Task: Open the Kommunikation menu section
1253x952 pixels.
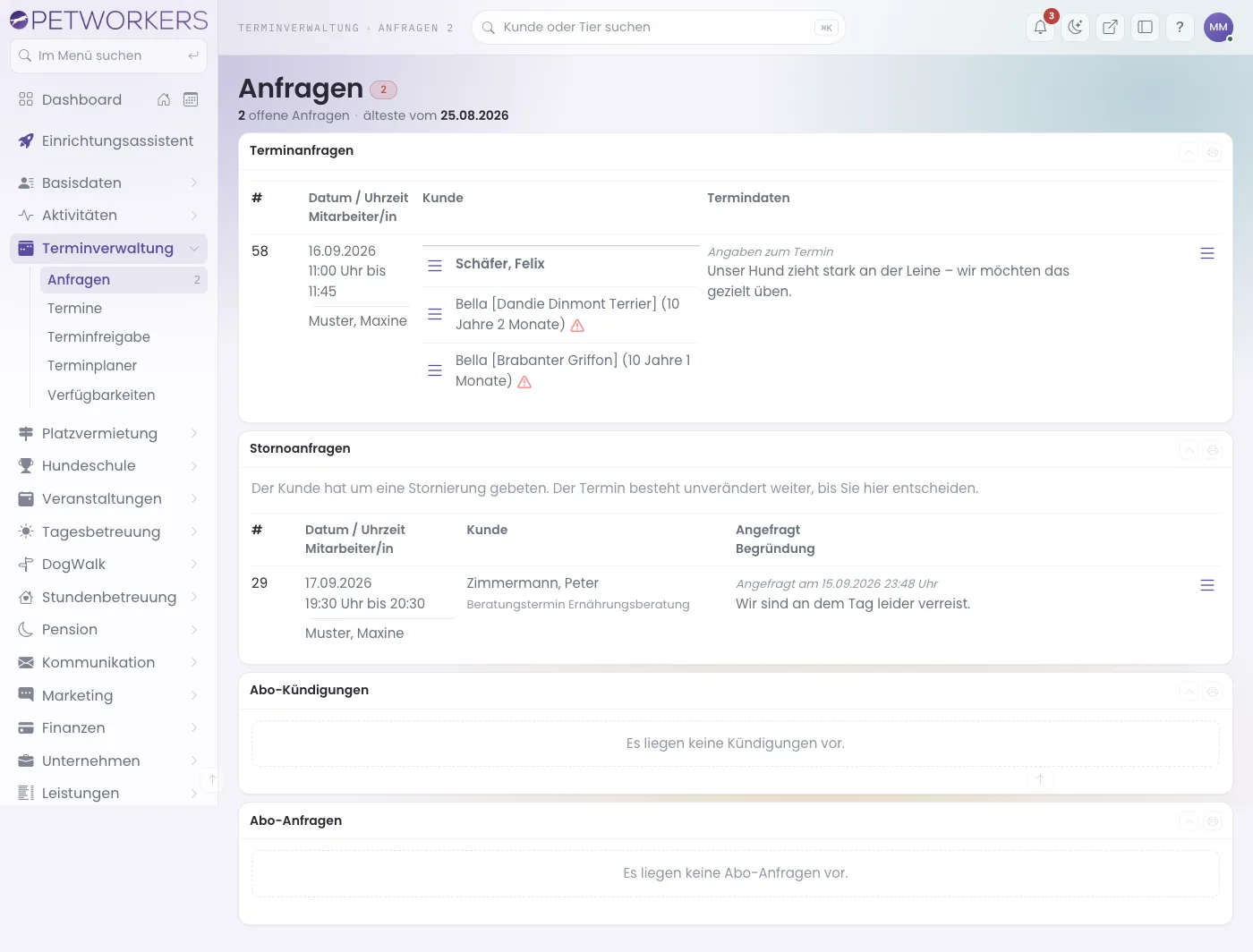Action: tap(108, 663)
